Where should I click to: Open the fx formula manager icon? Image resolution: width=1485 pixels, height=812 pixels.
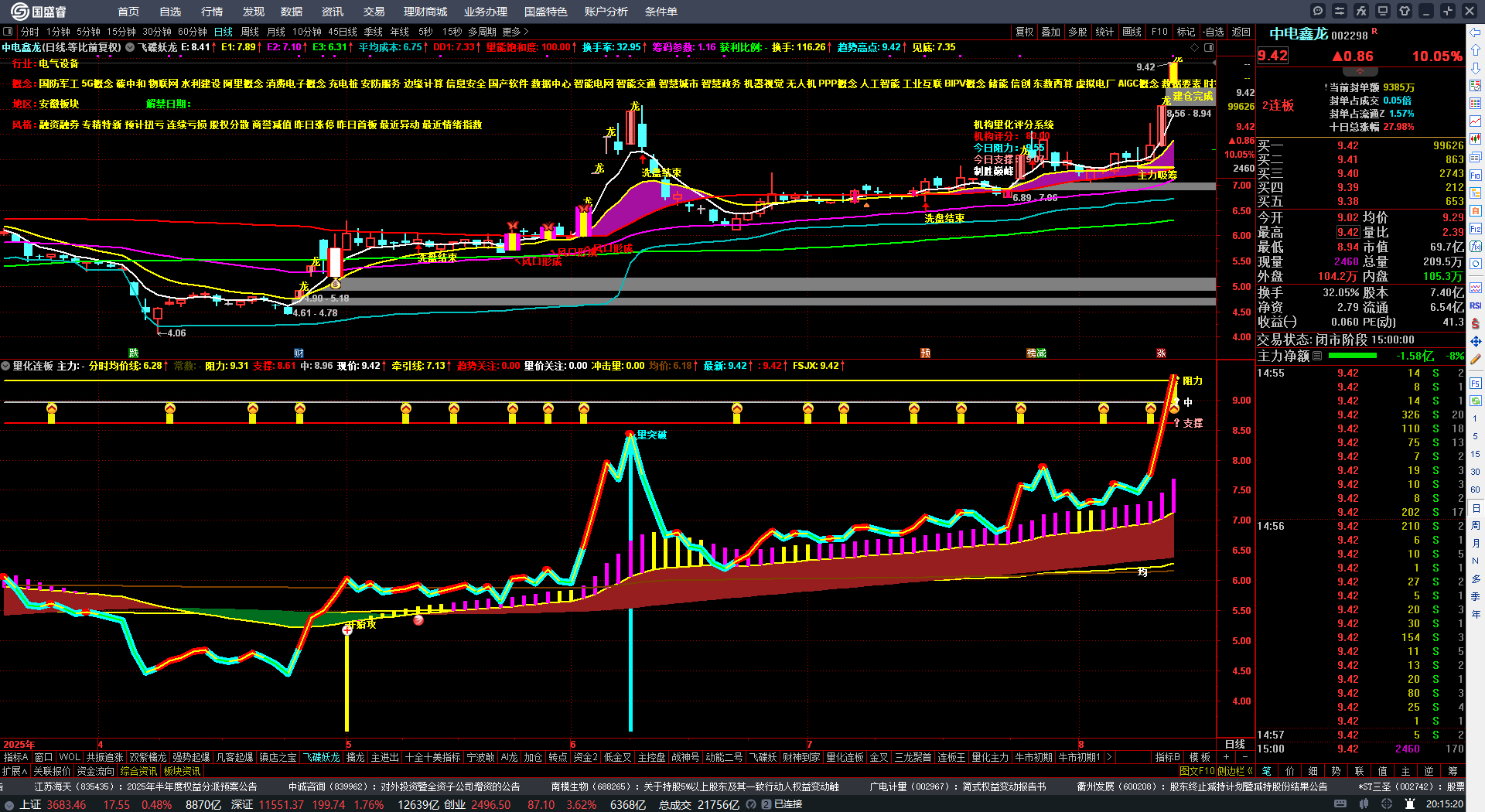pos(1361,11)
